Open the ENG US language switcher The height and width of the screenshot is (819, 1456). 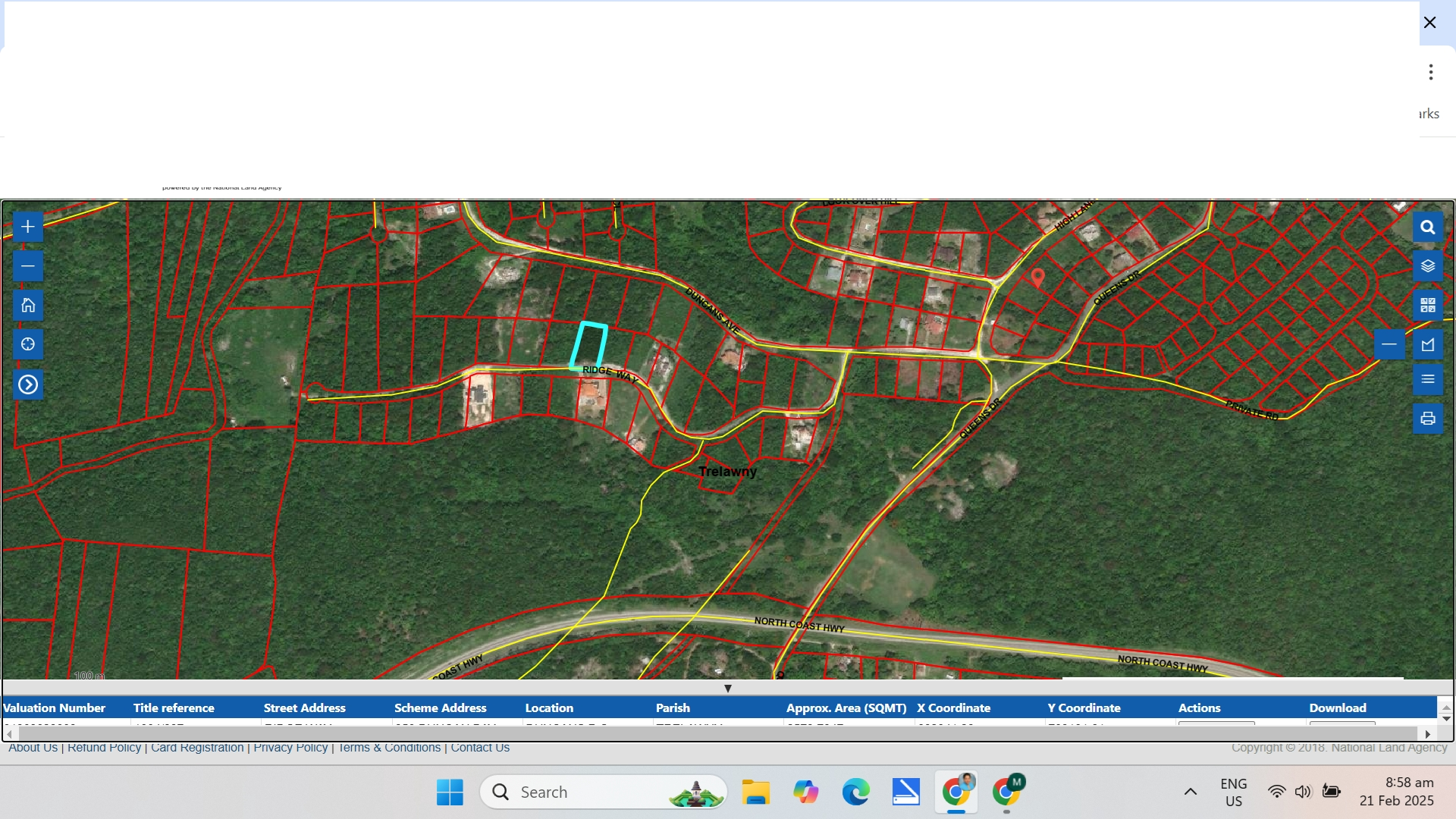click(1234, 792)
